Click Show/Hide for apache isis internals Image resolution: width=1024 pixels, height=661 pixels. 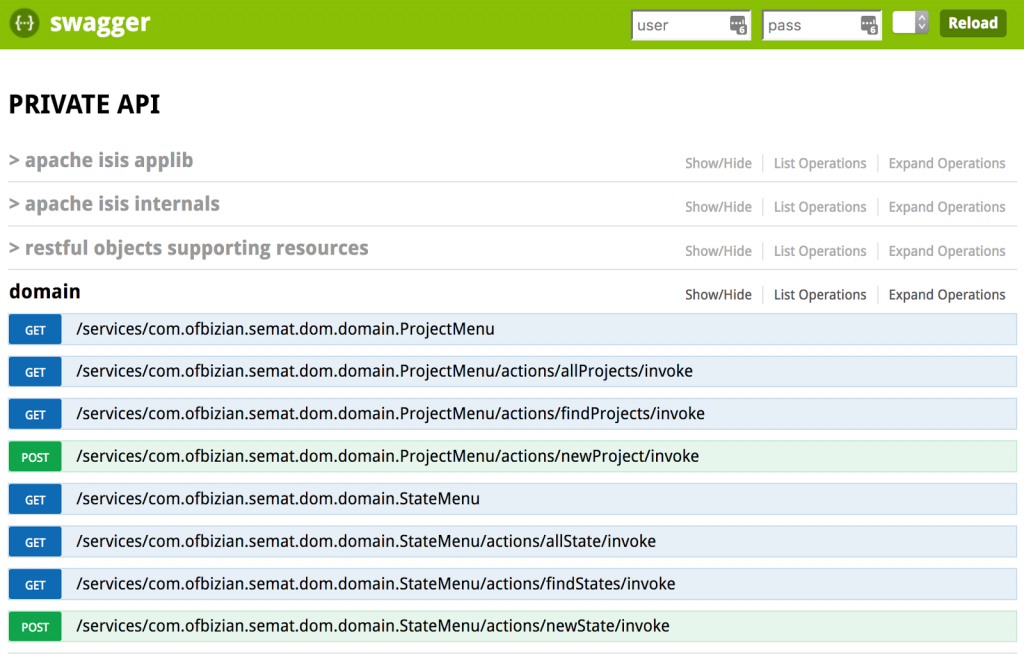[718, 207]
